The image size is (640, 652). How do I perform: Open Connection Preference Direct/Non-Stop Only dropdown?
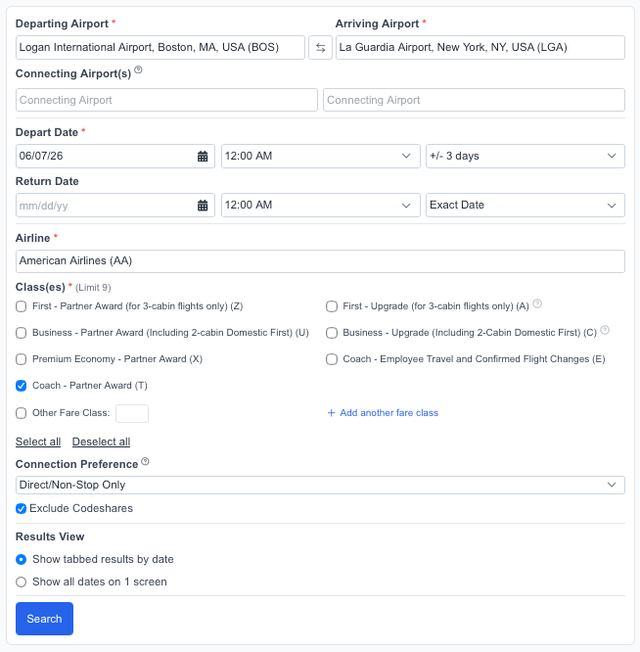click(x=320, y=485)
